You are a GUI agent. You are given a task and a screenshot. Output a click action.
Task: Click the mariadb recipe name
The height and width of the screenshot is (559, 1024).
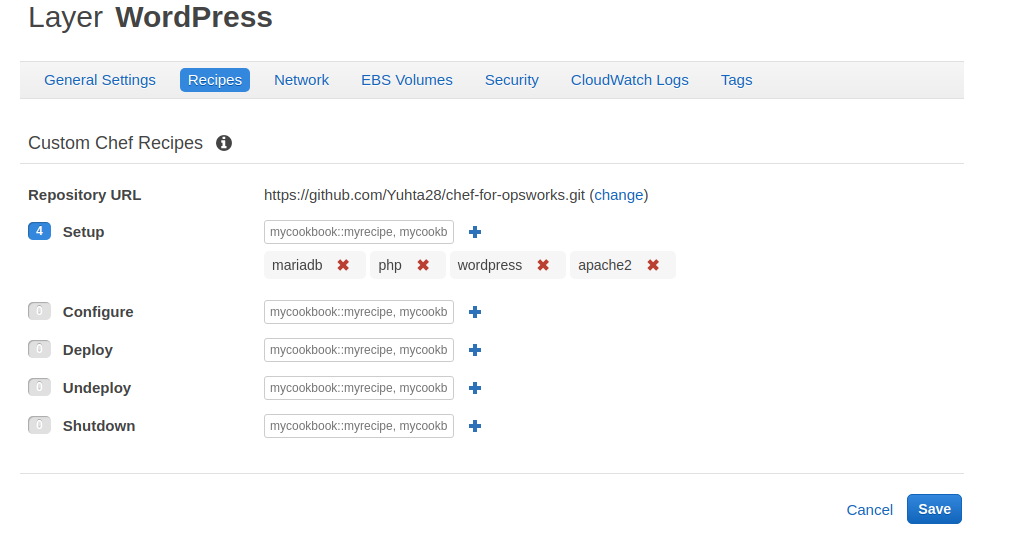point(297,265)
